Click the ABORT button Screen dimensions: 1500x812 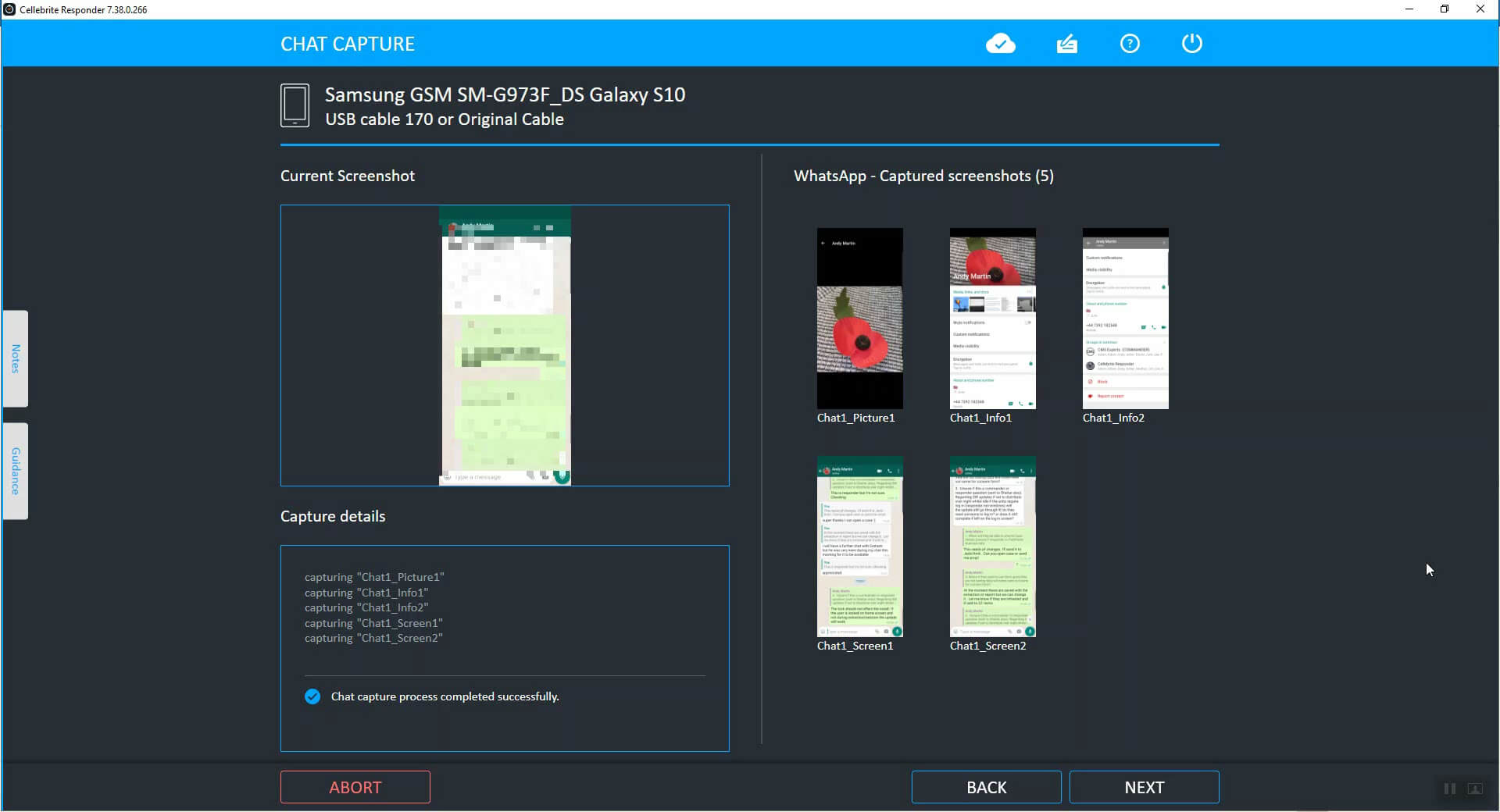pos(355,787)
